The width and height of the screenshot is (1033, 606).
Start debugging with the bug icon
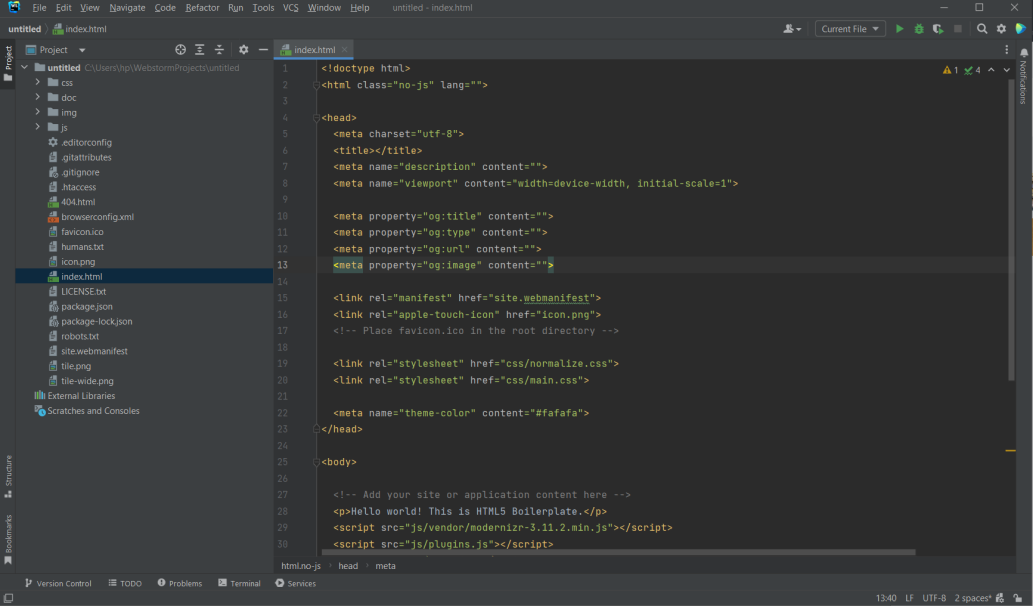pyautogui.click(x=918, y=29)
